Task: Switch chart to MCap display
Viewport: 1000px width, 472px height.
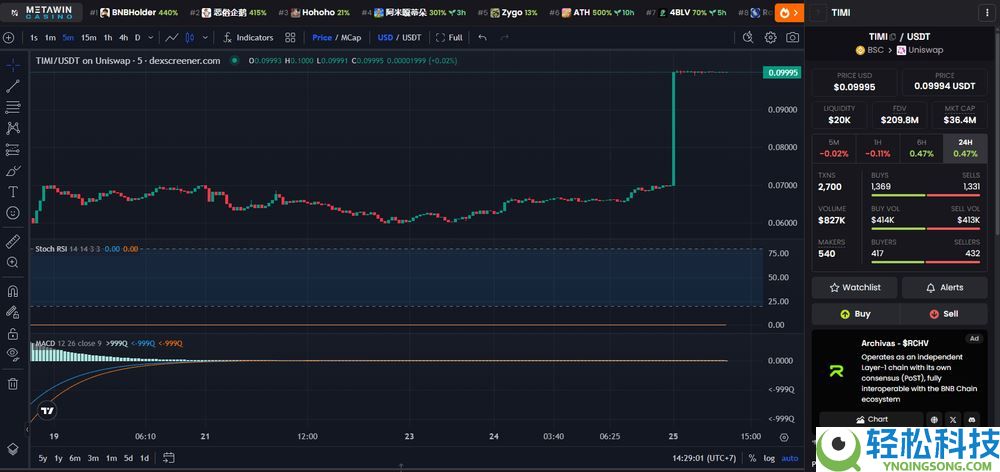Action: (351, 38)
